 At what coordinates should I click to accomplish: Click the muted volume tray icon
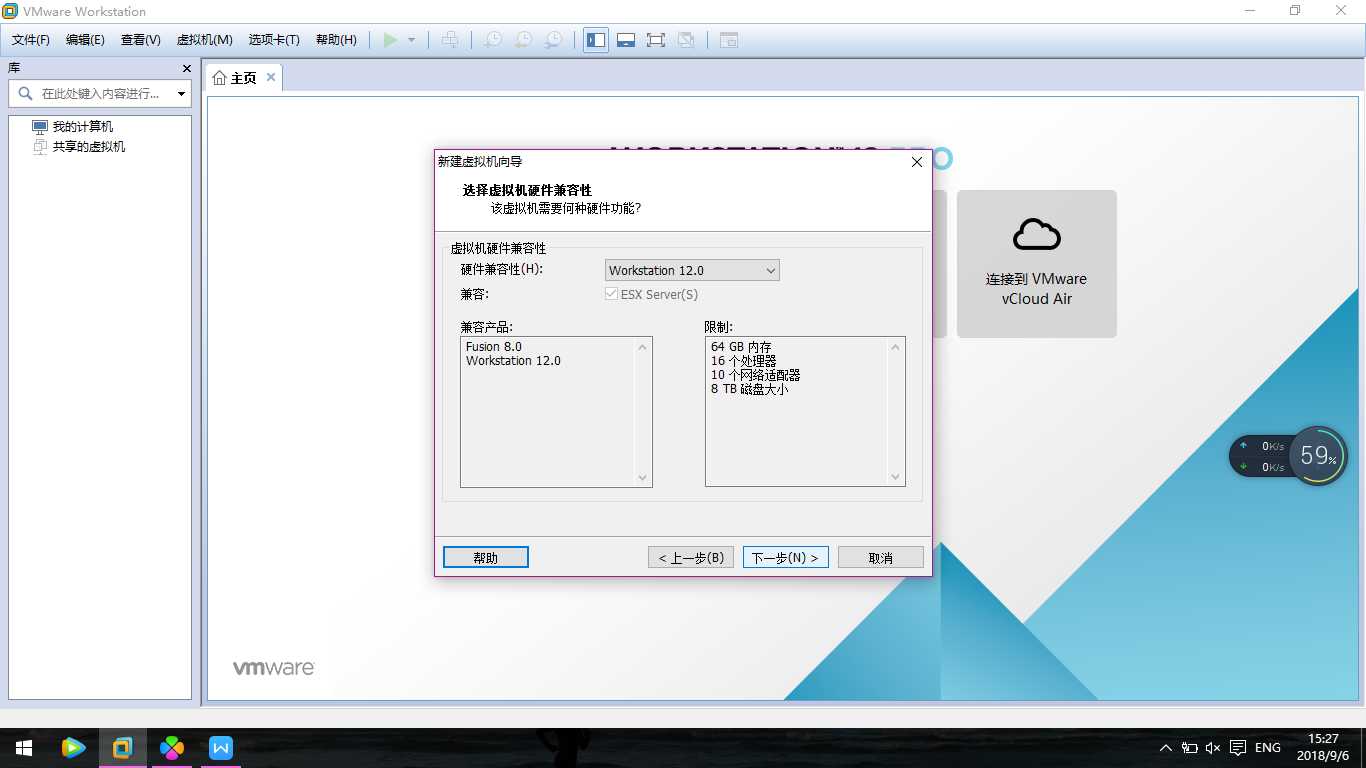(x=1213, y=748)
